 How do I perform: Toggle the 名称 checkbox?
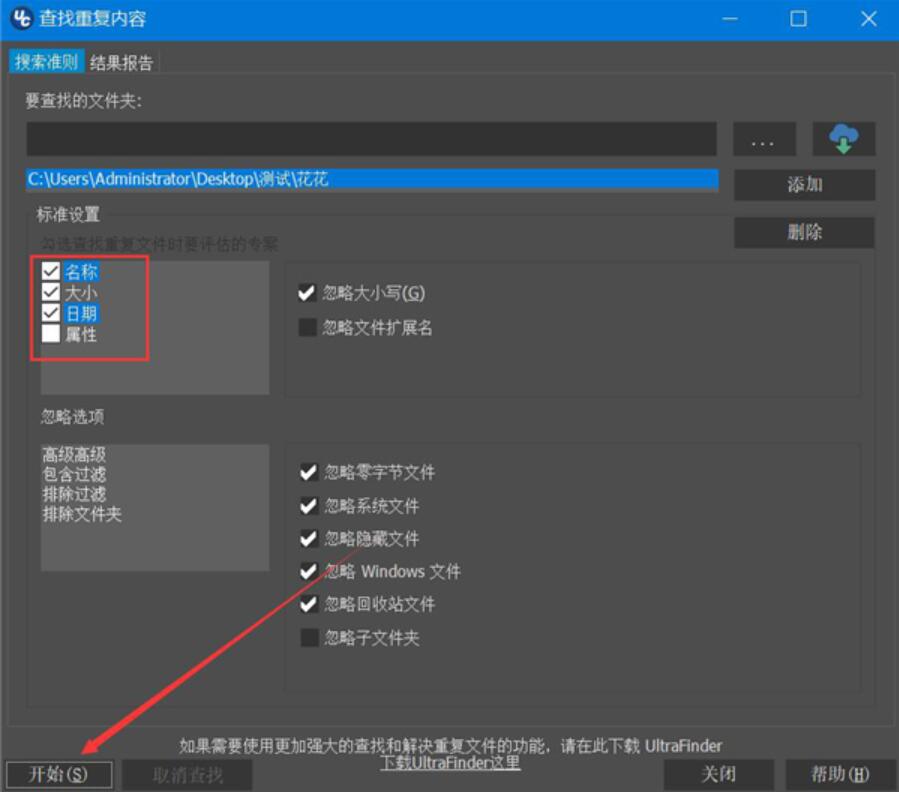click(51, 271)
